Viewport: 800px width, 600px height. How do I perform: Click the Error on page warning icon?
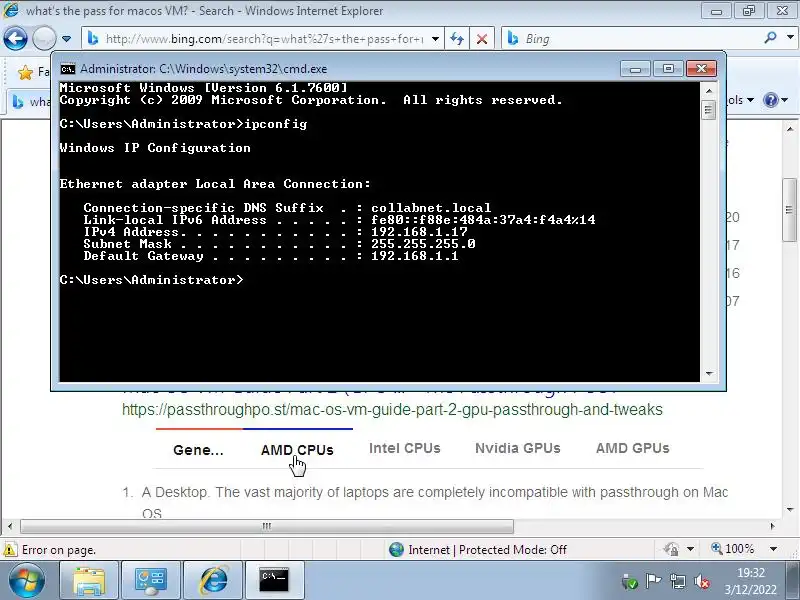pos(10,549)
